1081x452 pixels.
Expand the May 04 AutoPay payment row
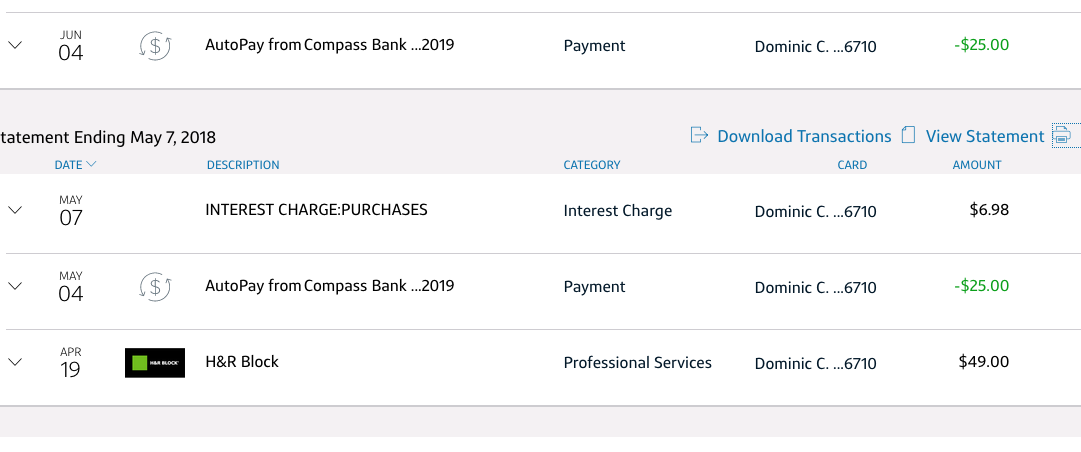(x=15, y=286)
